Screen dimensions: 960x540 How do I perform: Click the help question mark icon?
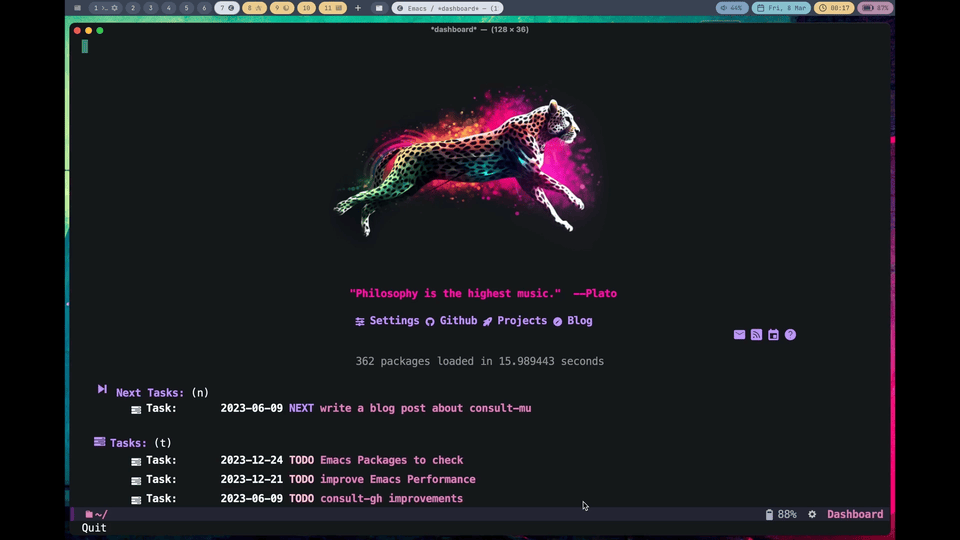tap(790, 334)
